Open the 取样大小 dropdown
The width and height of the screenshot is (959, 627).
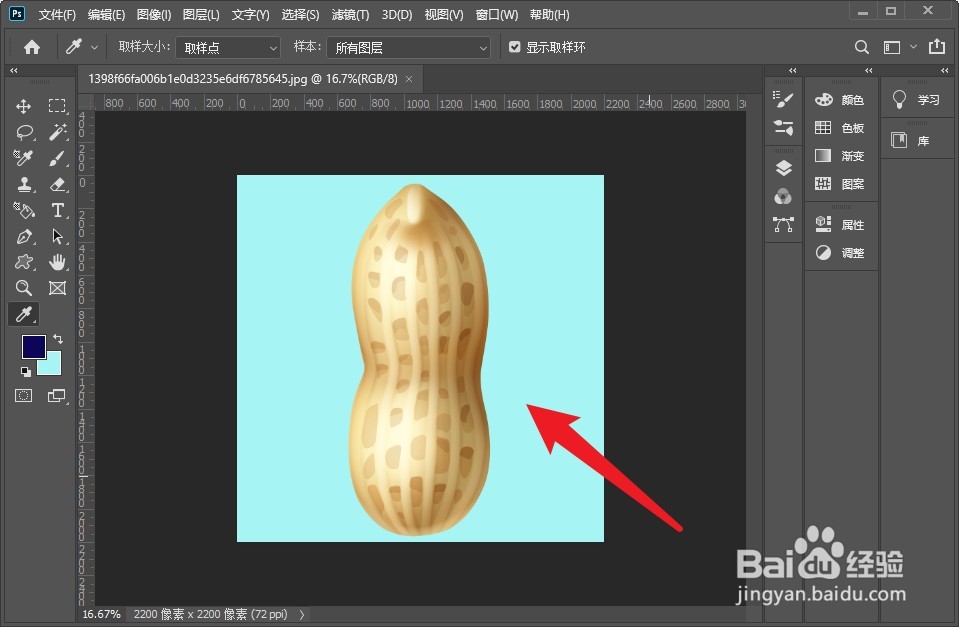tap(227, 46)
